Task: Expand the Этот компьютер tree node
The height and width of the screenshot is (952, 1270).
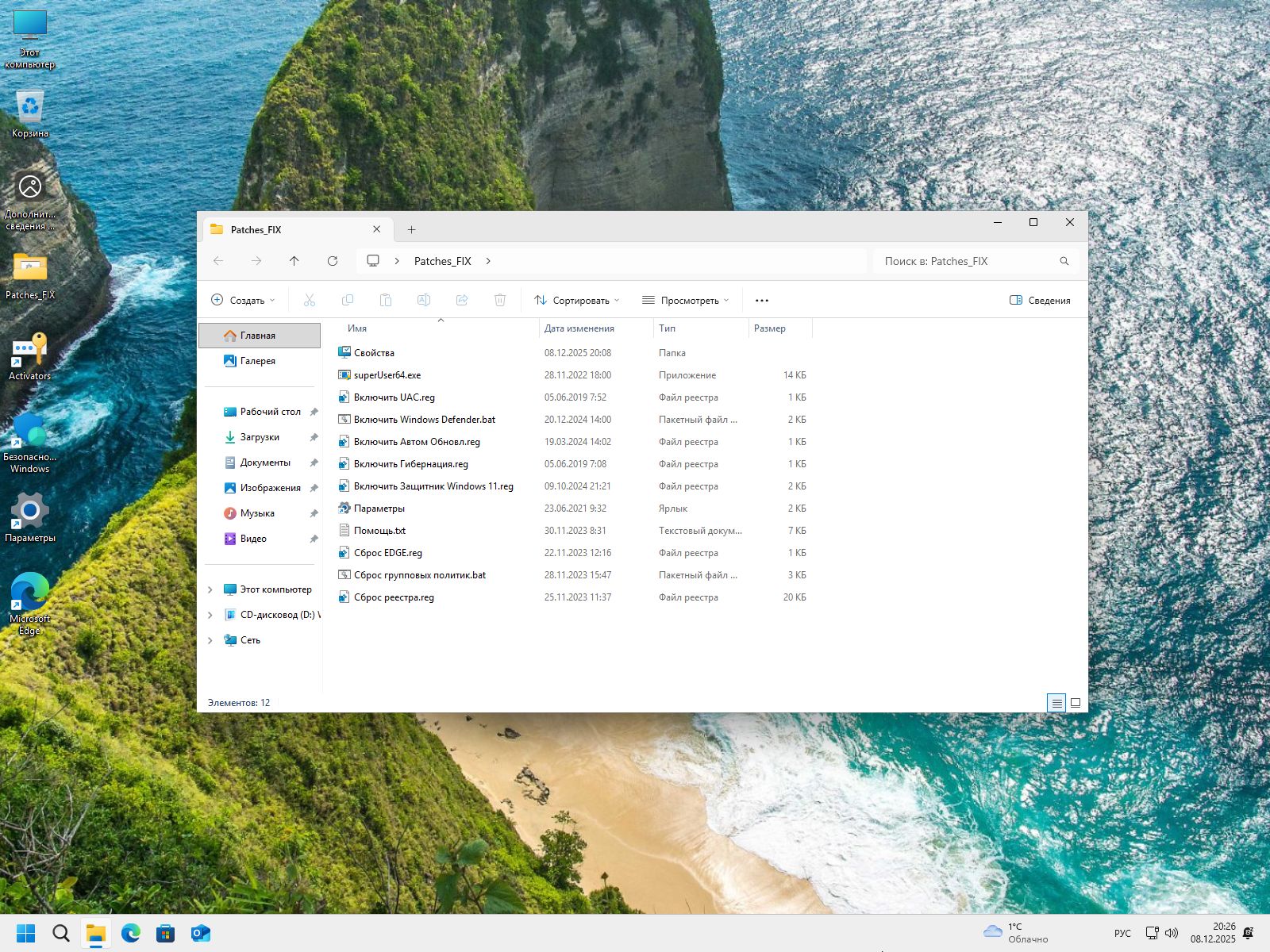Action: [x=210, y=589]
